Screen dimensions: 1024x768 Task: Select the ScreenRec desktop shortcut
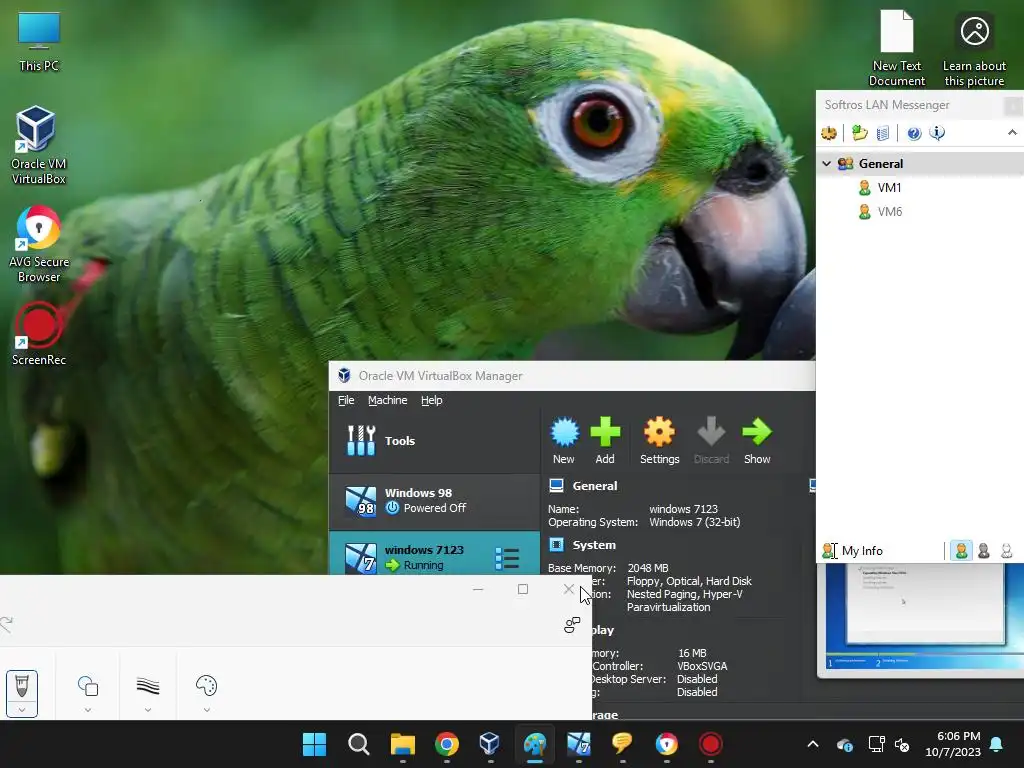39,333
